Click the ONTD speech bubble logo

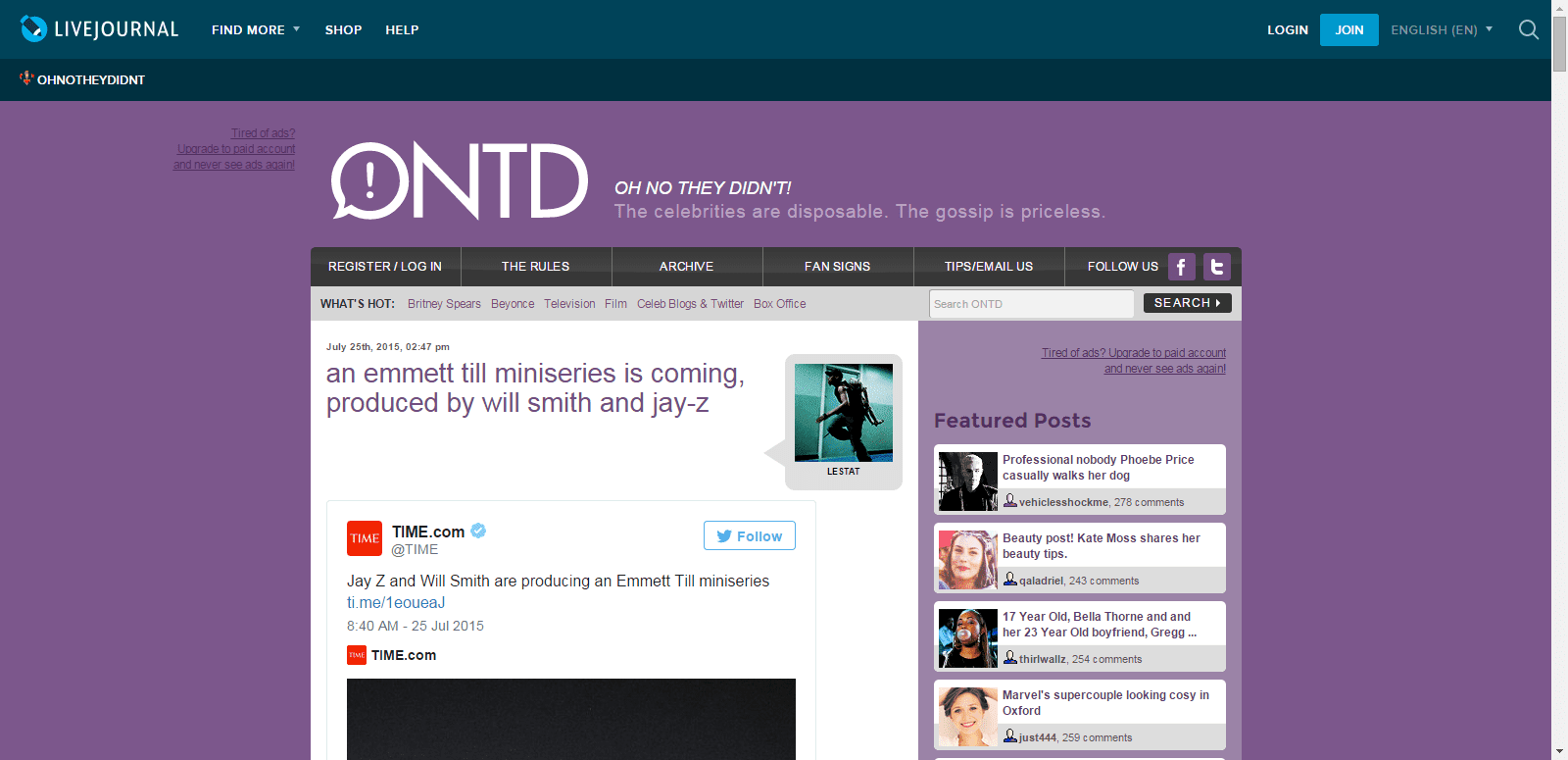(x=370, y=181)
